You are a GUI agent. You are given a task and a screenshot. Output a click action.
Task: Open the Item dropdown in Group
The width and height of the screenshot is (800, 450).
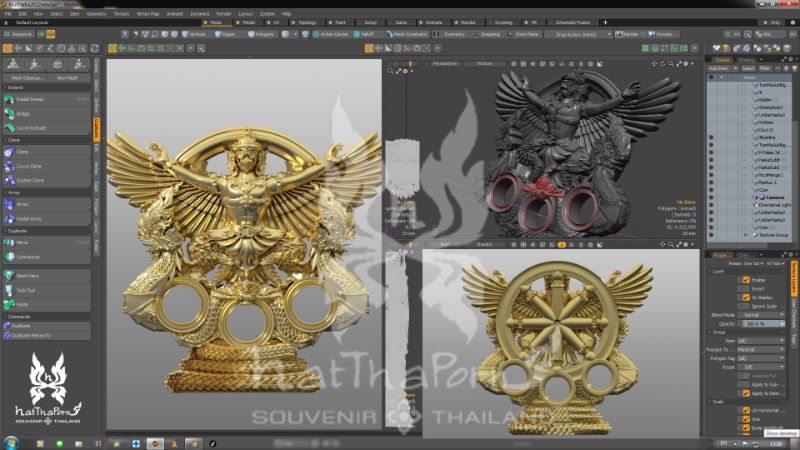click(x=763, y=341)
